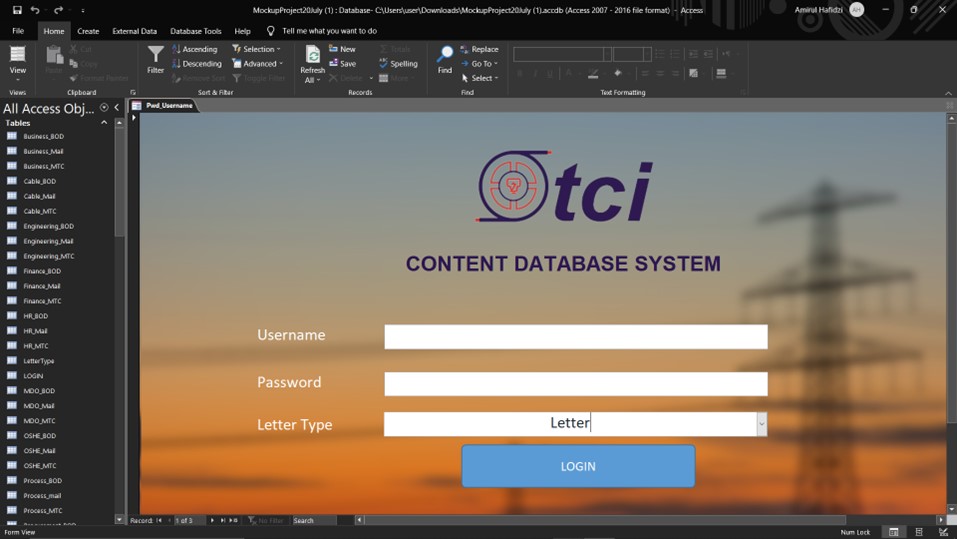957x539 pixels.
Task: Collapse the ribbon with the chevron
Action: point(948,93)
